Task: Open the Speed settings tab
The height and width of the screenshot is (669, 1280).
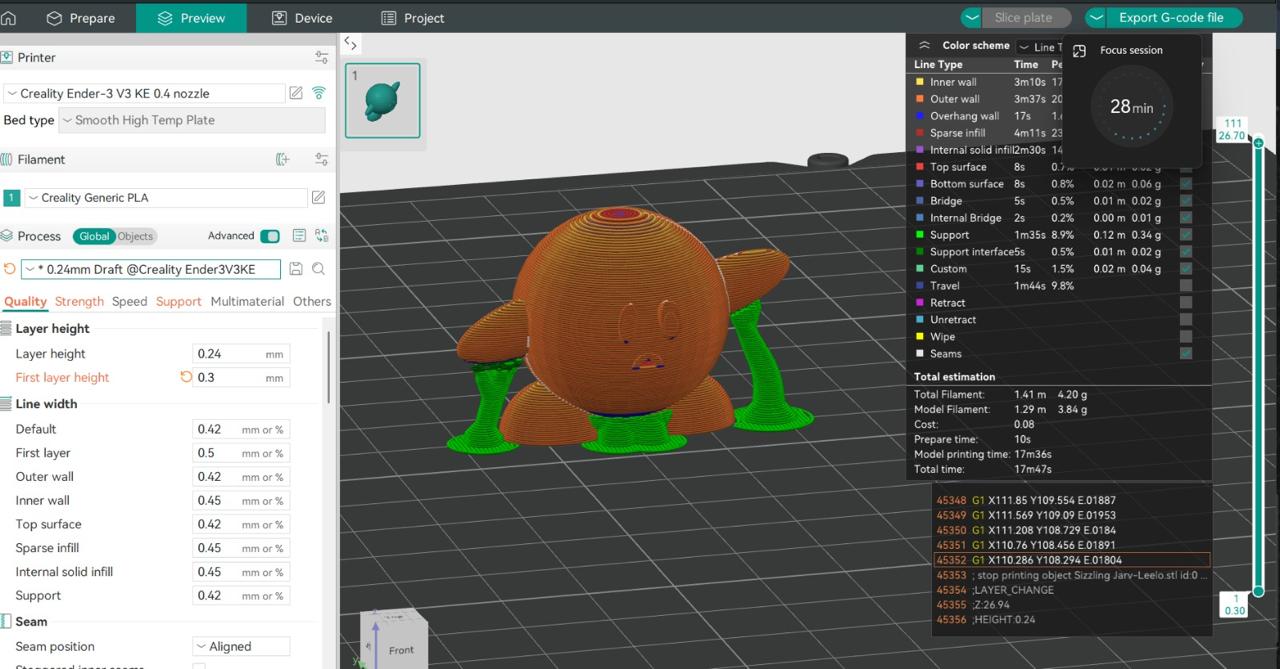Action: point(130,301)
